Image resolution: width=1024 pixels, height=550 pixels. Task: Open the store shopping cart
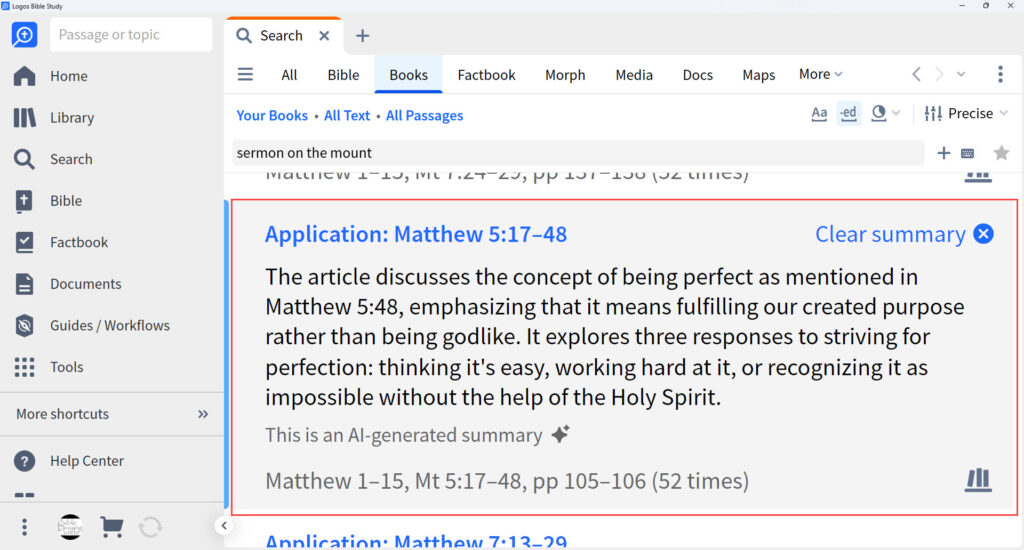coord(112,526)
